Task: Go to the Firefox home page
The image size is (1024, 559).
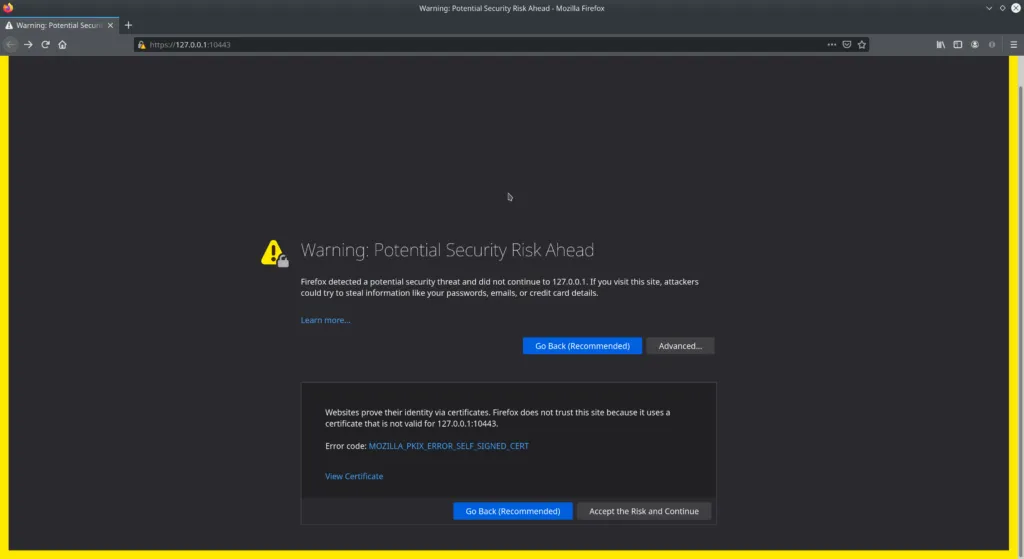Action: tap(62, 45)
